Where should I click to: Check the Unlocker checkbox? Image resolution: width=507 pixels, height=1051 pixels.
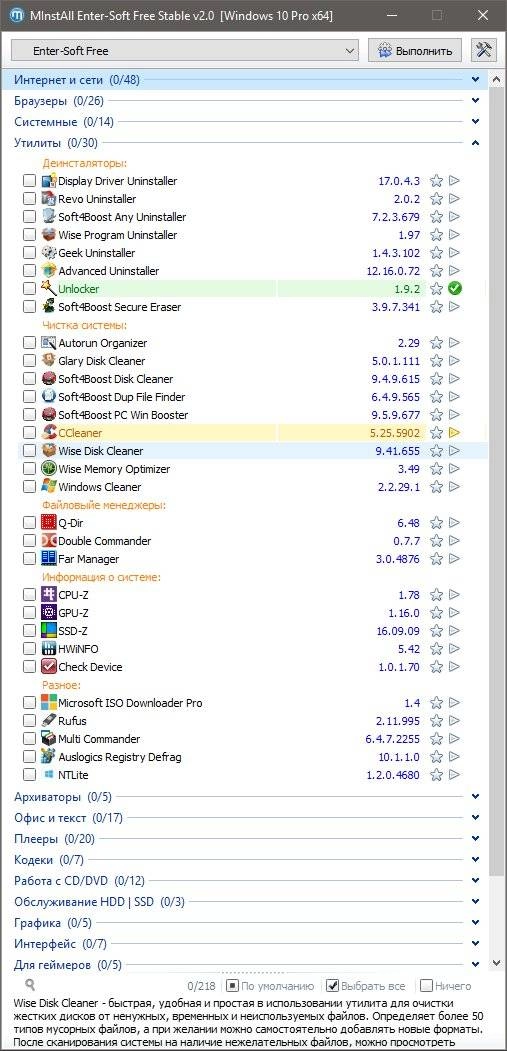point(30,289)
